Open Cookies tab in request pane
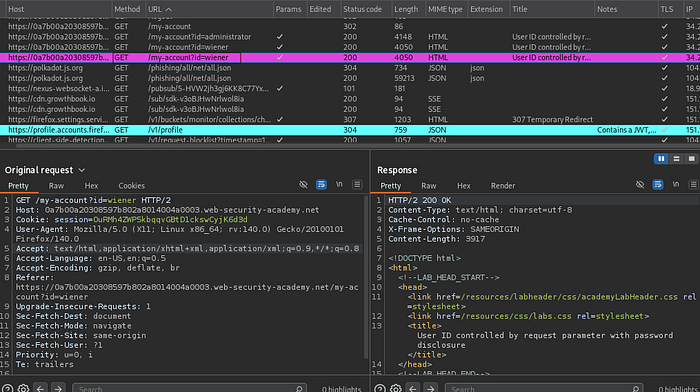This screenshot has height=392, width=700. coord(131,186)
